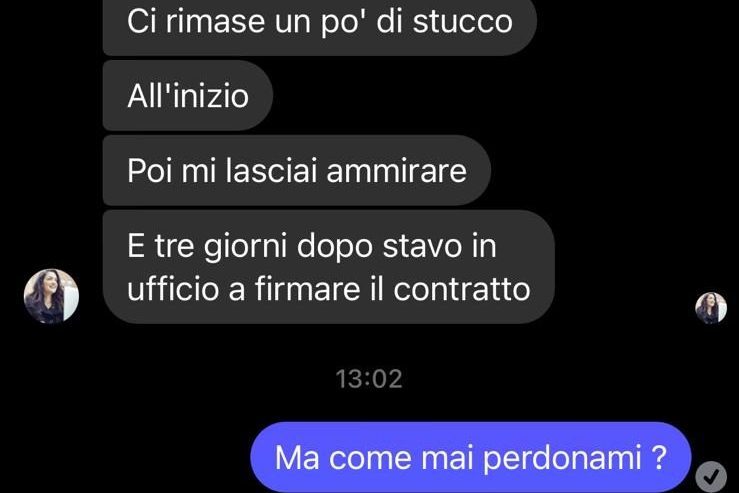739x493 pixels.
Task: Click the word "ammirare" in the third message
Action: 396,171
